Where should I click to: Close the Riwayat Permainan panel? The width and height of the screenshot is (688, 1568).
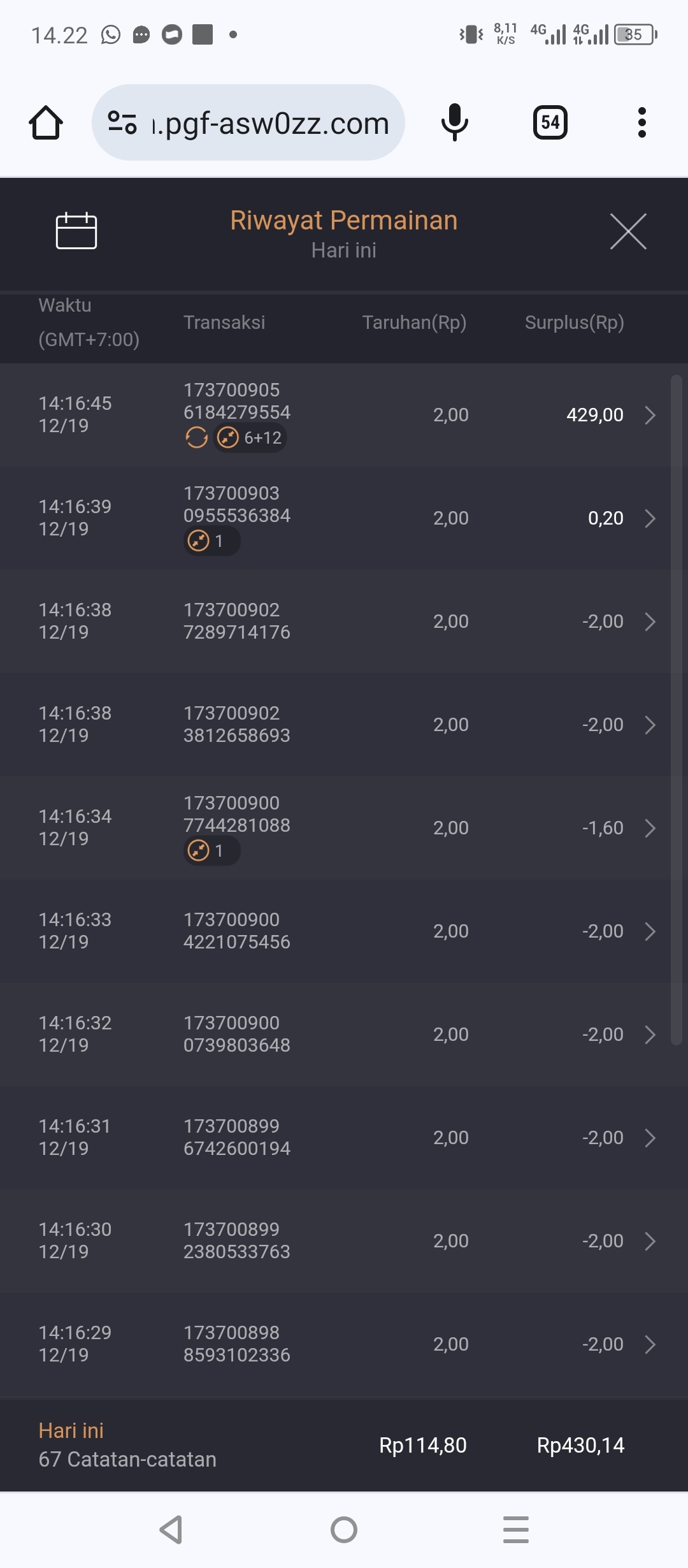click(628, 231)
